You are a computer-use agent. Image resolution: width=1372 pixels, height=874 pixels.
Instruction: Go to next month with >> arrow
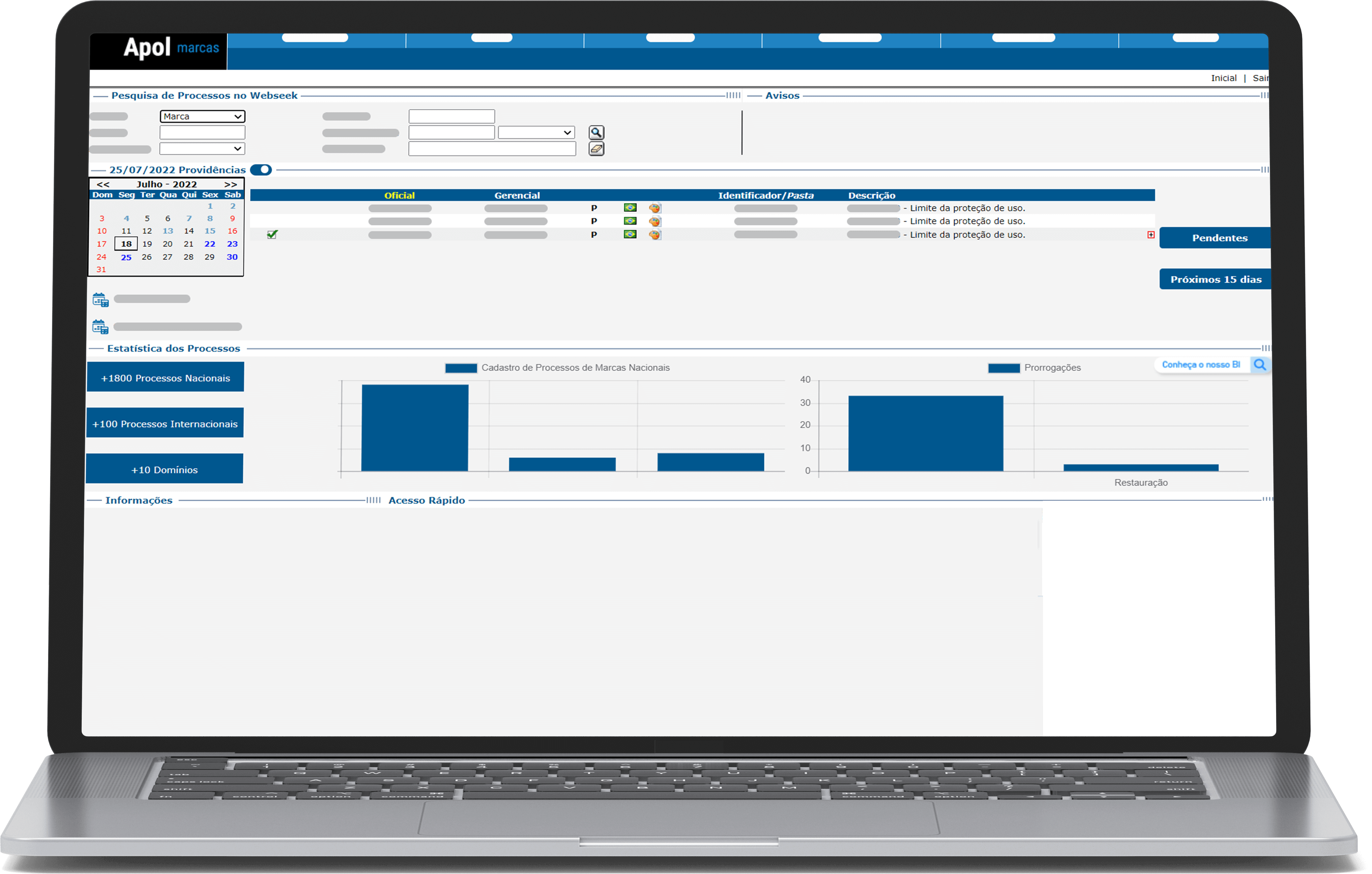(x=230, y=184)
